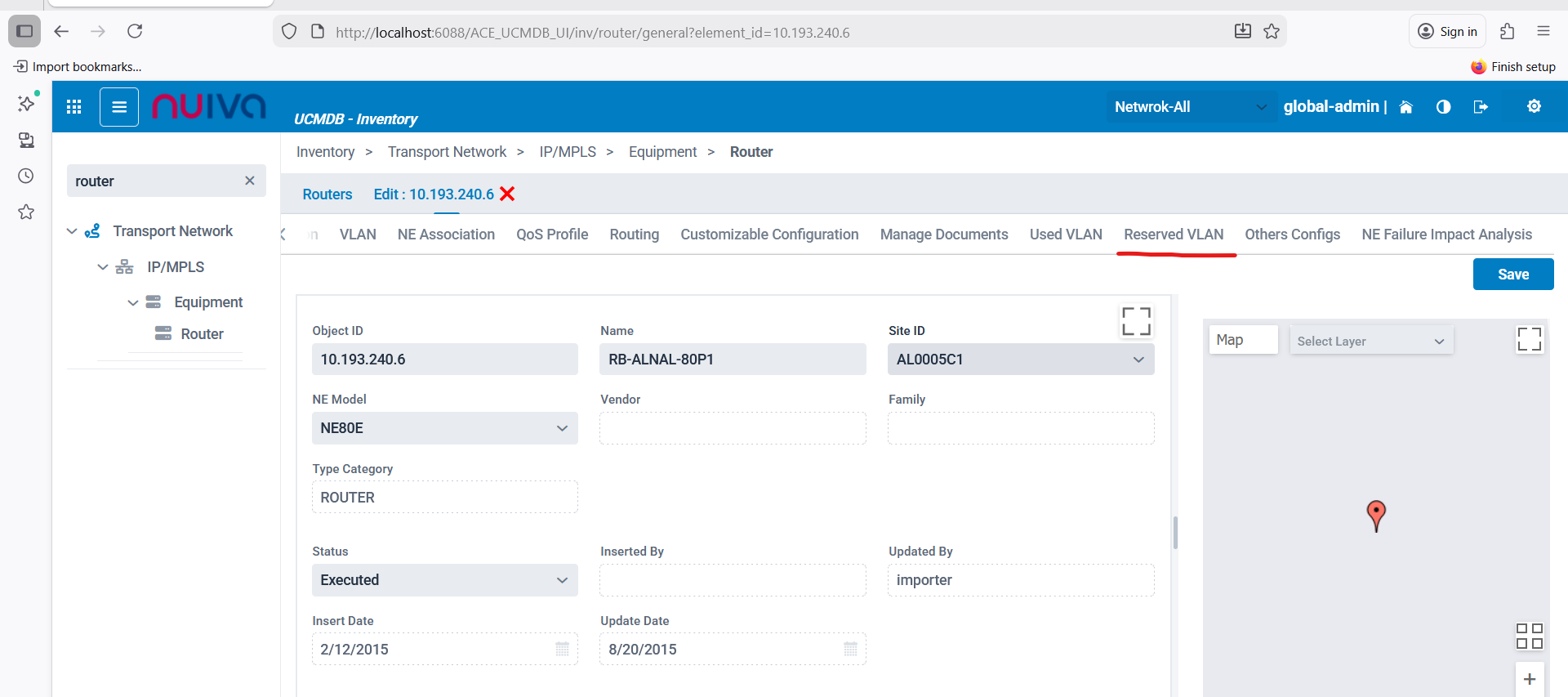Close the Edit 10.193.240.6 tab
Screen dimensions: 1568x697
coord(507,194)
